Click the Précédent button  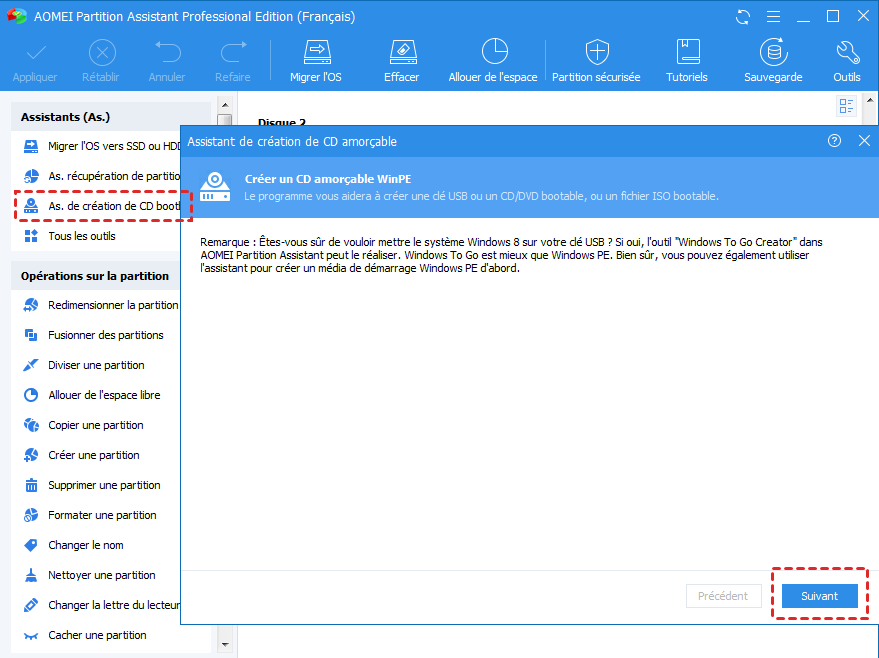(x=724, y=596)
